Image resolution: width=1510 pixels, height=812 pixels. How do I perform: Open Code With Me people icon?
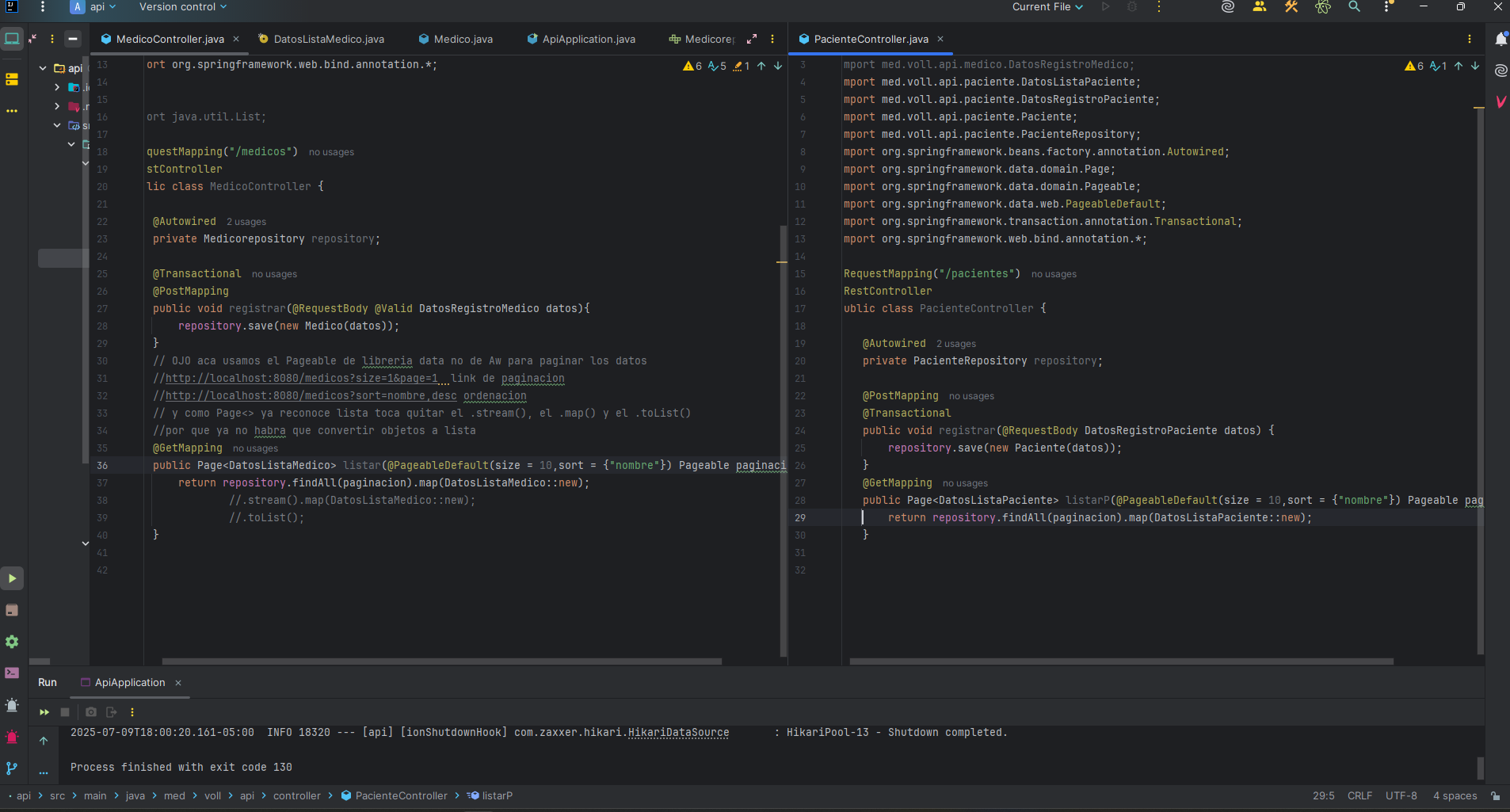pyautogui.click(x=1260, y=7)
